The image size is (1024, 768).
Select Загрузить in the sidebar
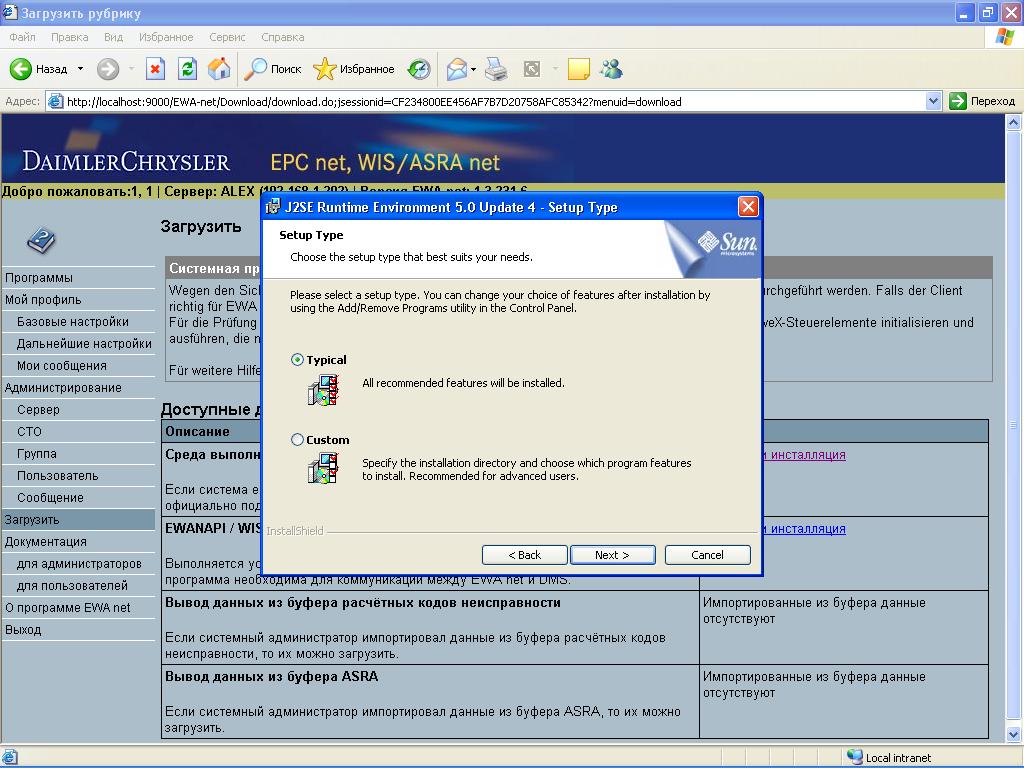(78, 520)
